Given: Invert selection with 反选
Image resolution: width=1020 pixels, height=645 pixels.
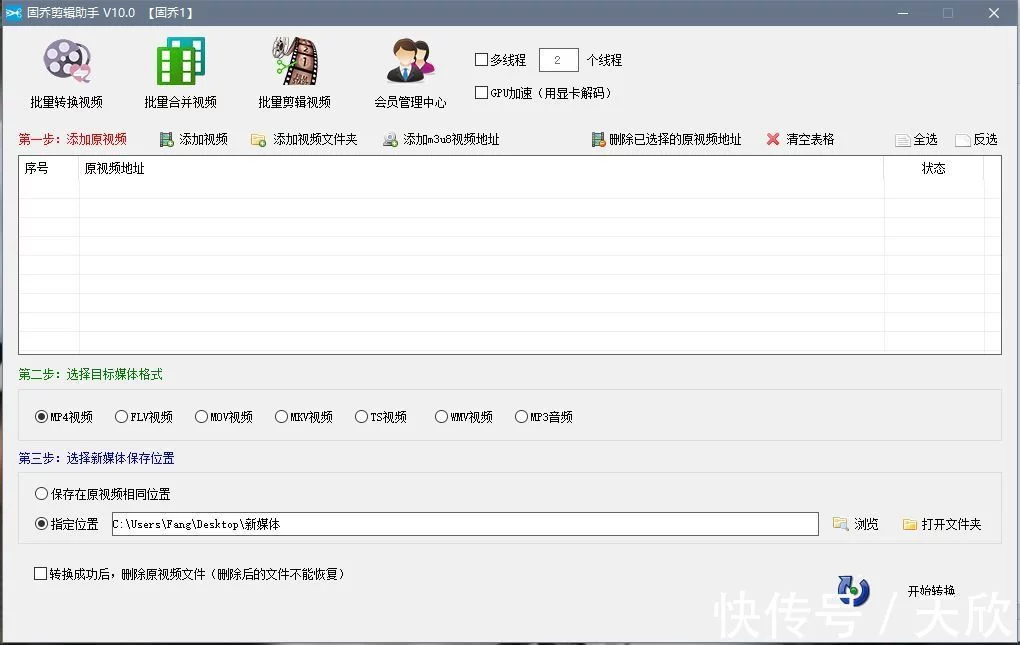Looking at the screenshot, I should pos(976,140).
